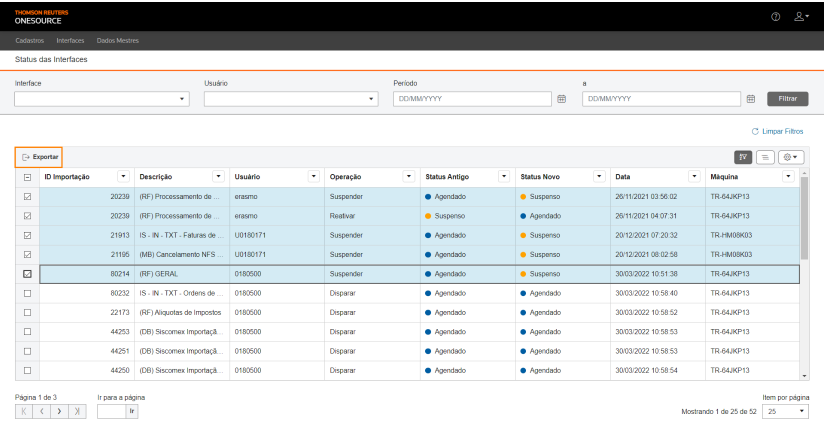
Task: Uncheck the (RF) GERAL row checkbox
Action: [27, 274]
